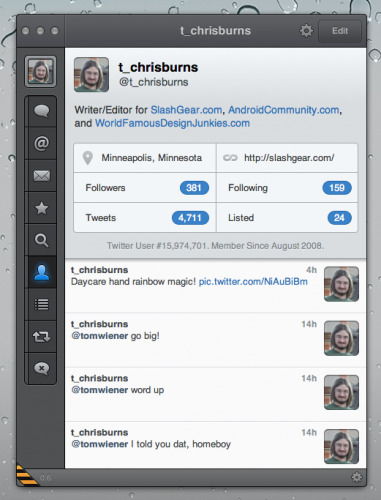Open the retweets icon in sidebar
381x500 pixels.
[41, 336]
